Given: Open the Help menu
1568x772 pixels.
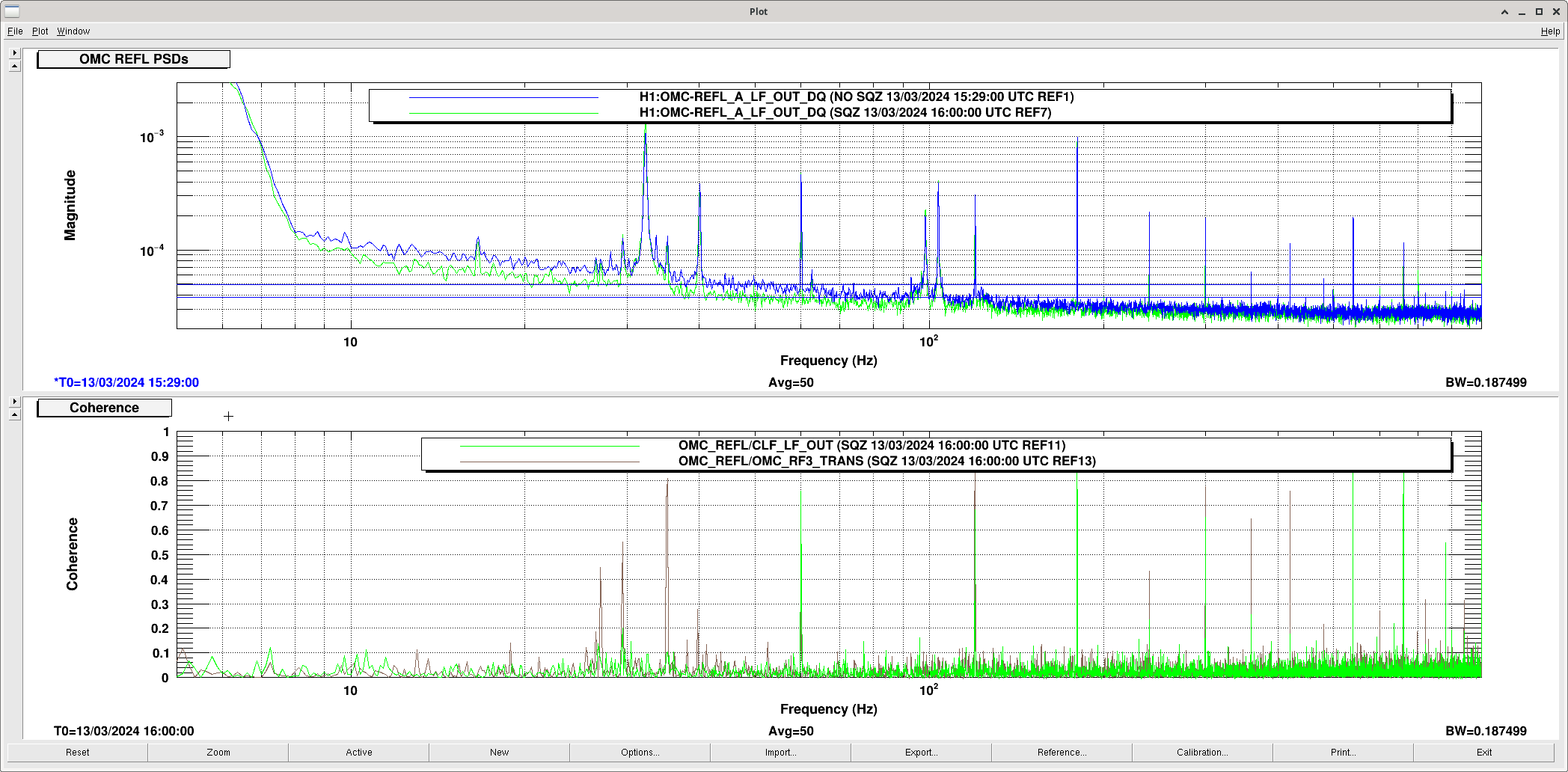Looking at the screenshot, I should point(1550,31).
